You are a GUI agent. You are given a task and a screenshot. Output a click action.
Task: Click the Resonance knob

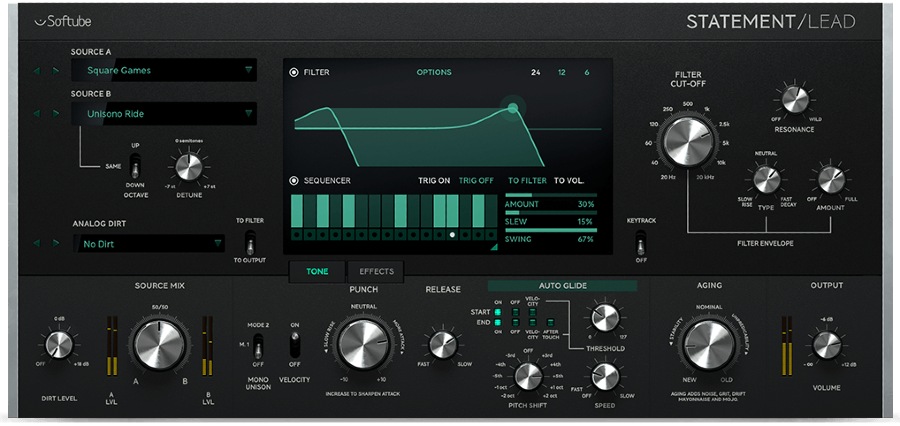click(794, 99)
